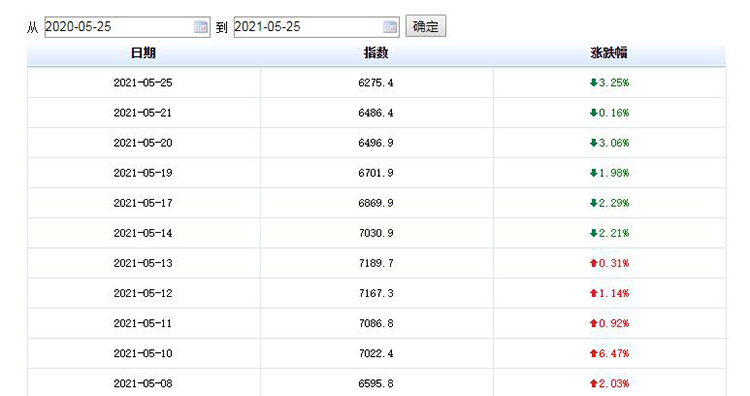Click the red up arrow beside 0.31%

tap(594, 263)
